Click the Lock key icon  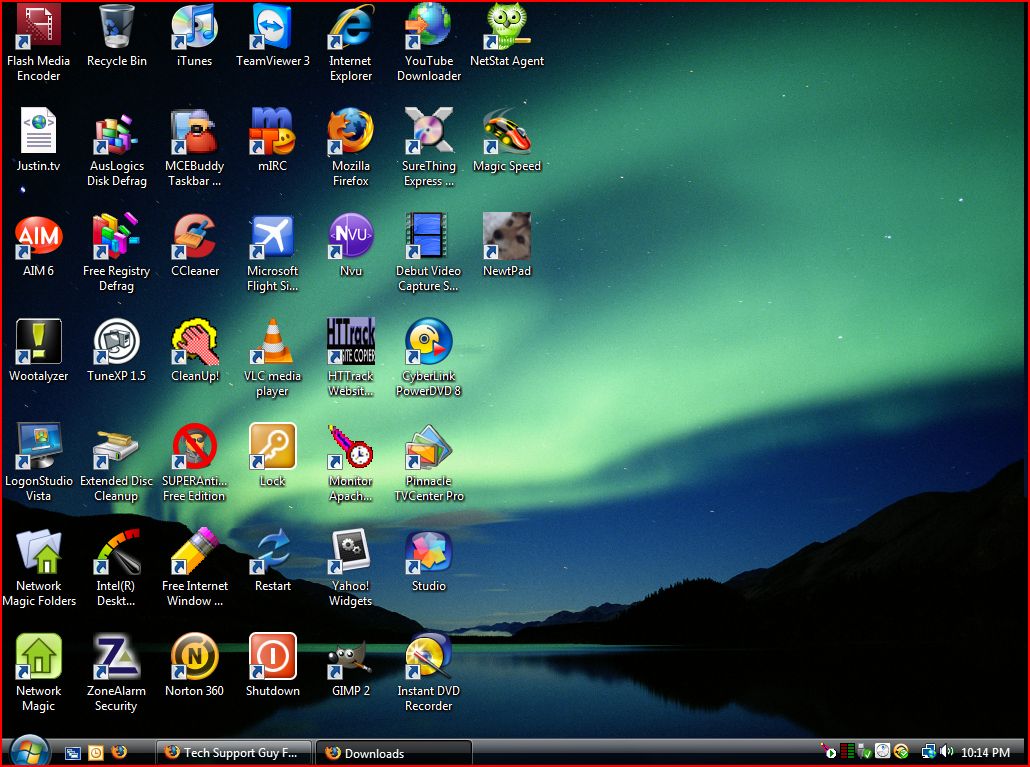[x=273, y=446]
